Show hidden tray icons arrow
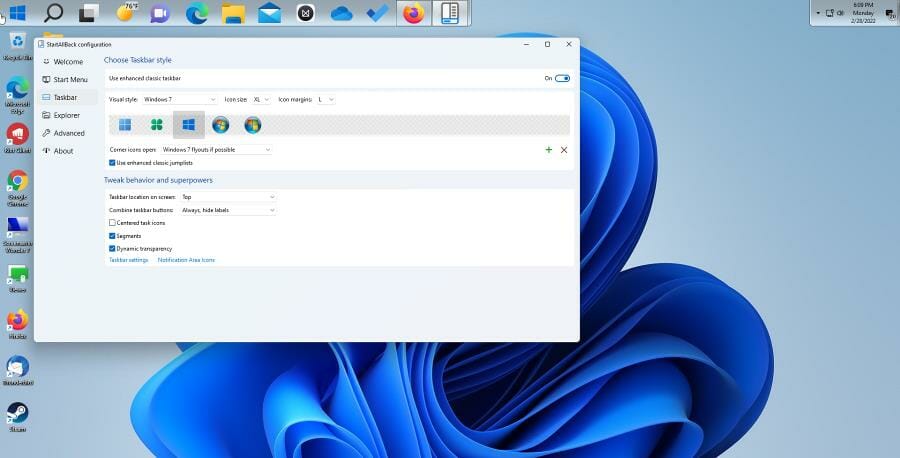Image resolution: width=900 pixels, height=458 pixels. click(818, 13)
